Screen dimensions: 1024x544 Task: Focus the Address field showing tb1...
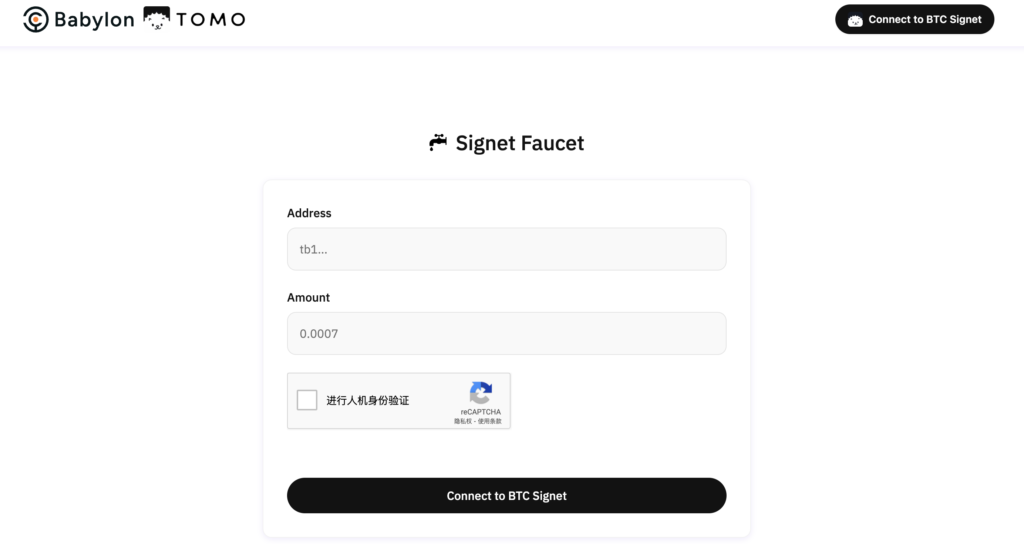506,249
